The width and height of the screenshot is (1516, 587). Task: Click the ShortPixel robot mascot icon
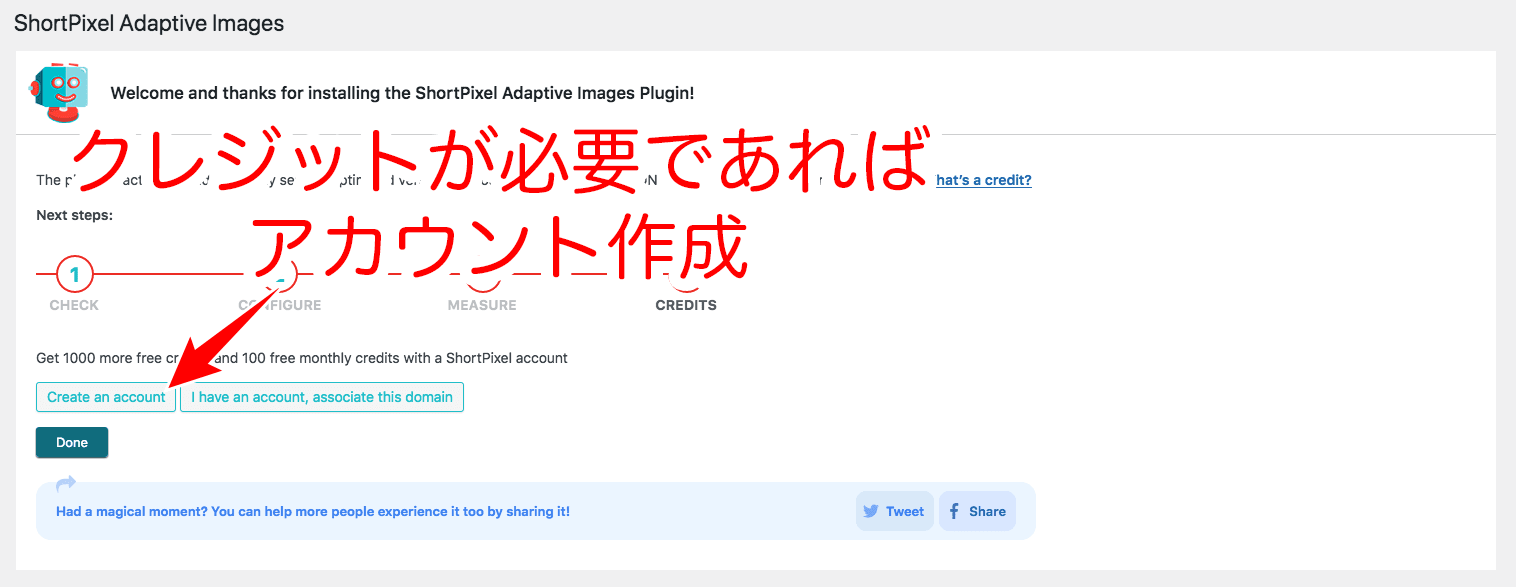(x=61, y=92)
